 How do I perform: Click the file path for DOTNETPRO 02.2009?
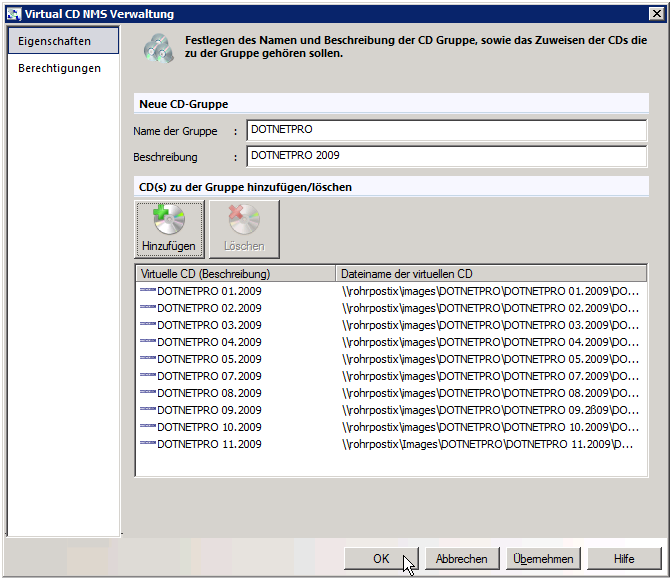[x=490, y=308]
